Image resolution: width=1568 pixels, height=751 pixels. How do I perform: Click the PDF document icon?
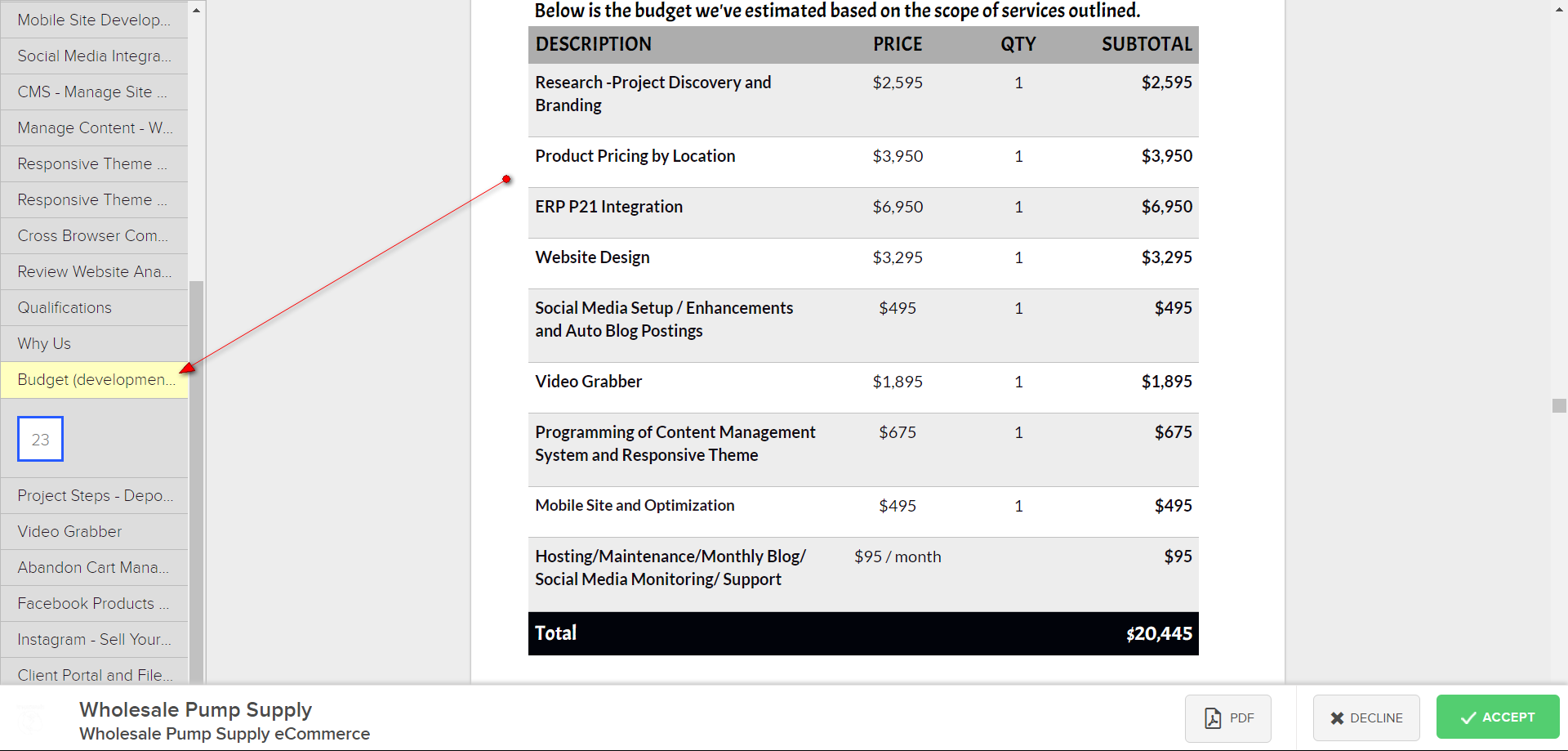(x=1214, y=718)
